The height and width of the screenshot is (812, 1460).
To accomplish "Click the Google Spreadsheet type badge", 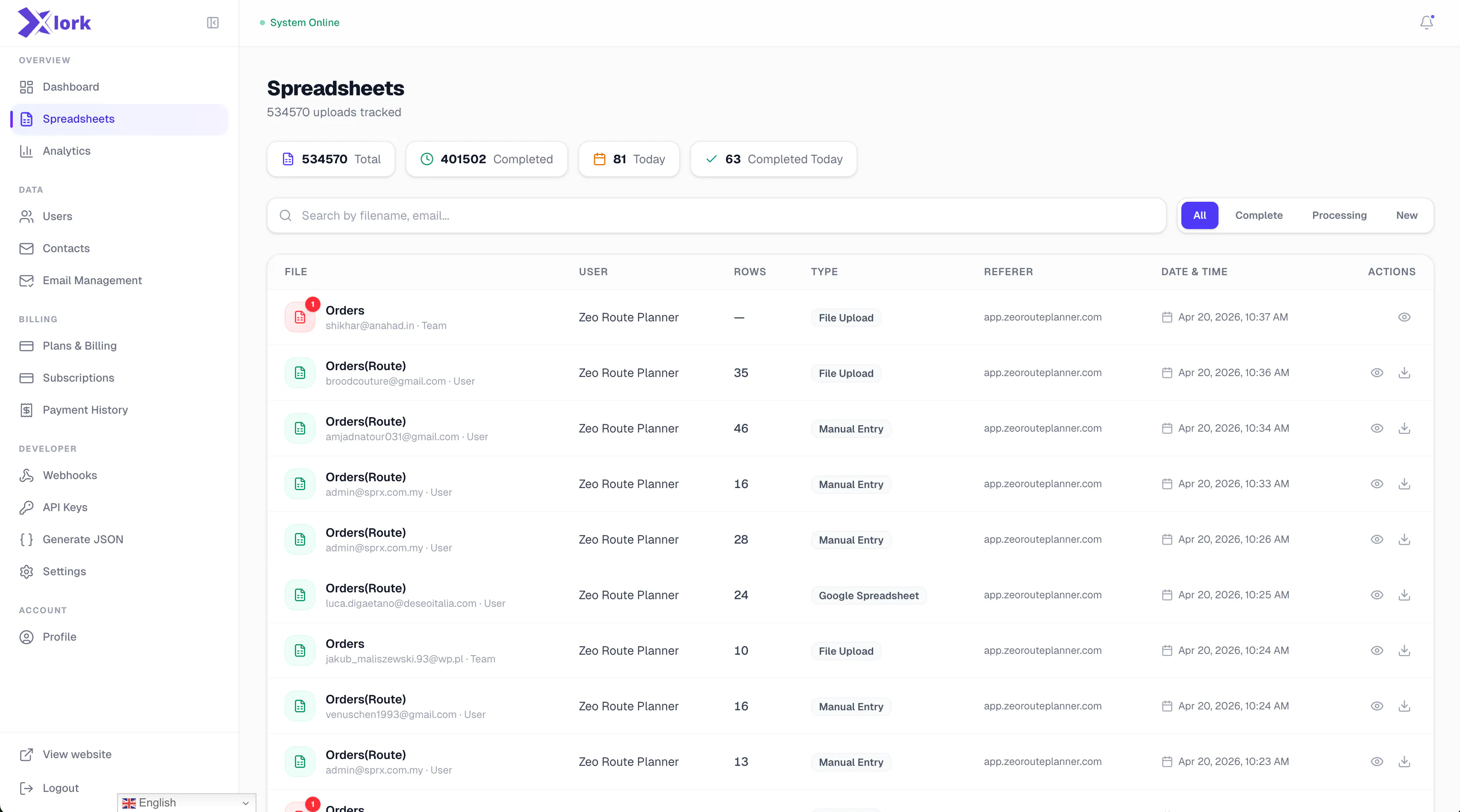I will pos(868,596).
